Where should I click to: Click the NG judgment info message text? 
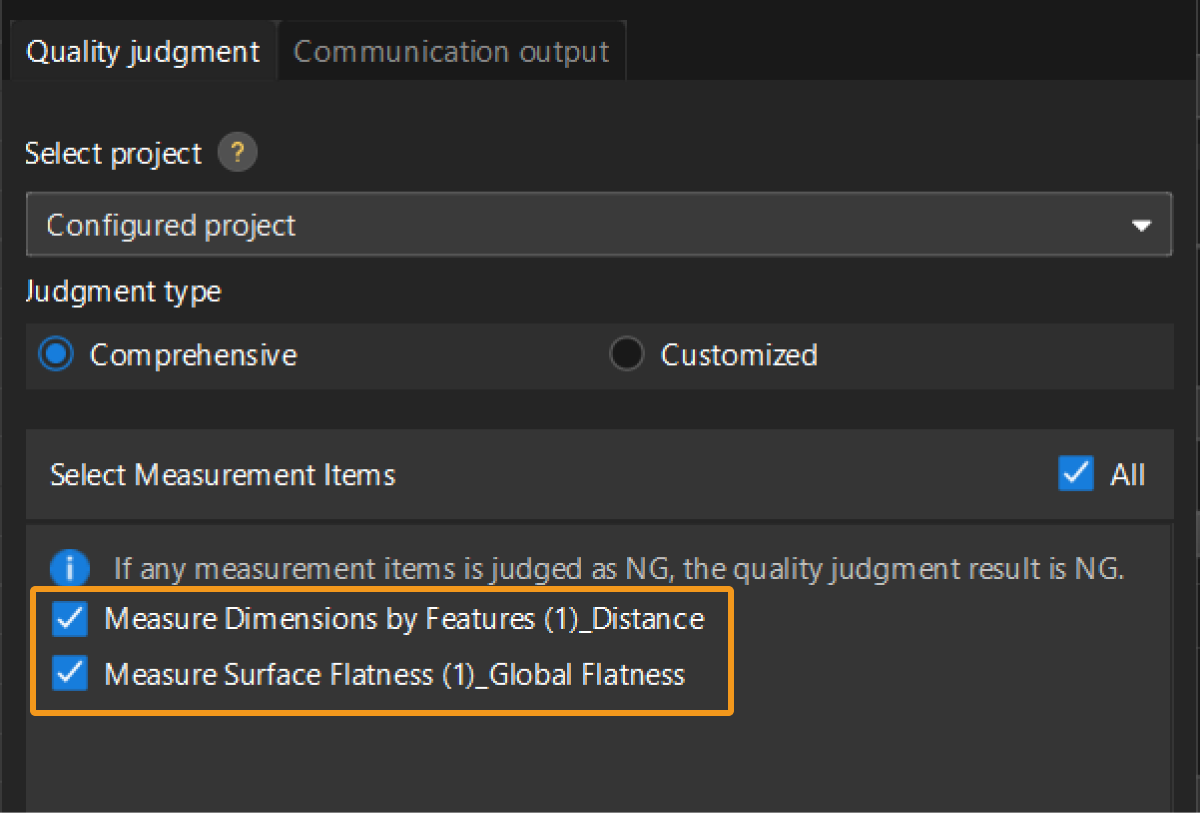[x=619, y=569]
